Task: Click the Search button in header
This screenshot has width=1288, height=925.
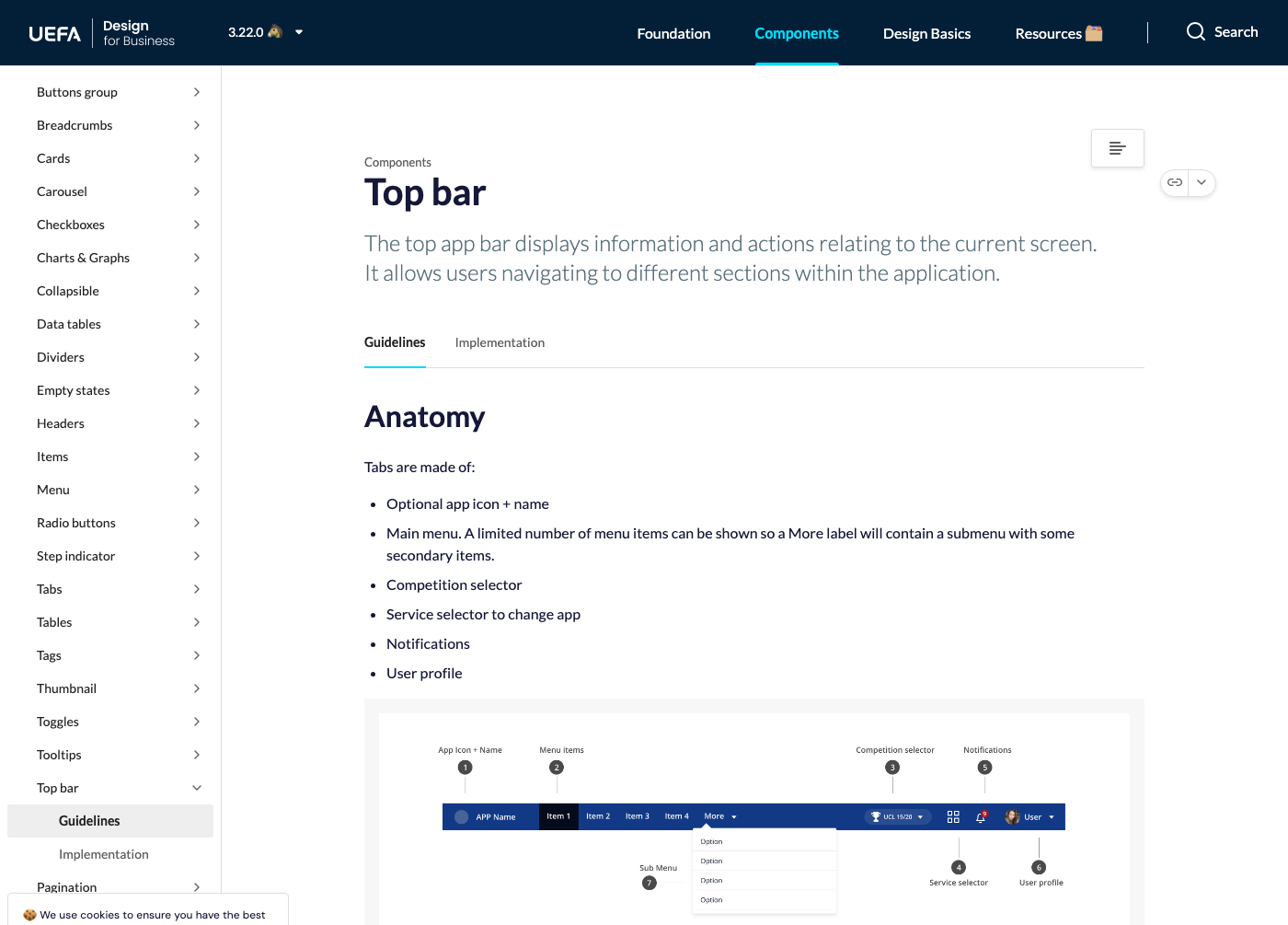Action: coord(1222,32)
